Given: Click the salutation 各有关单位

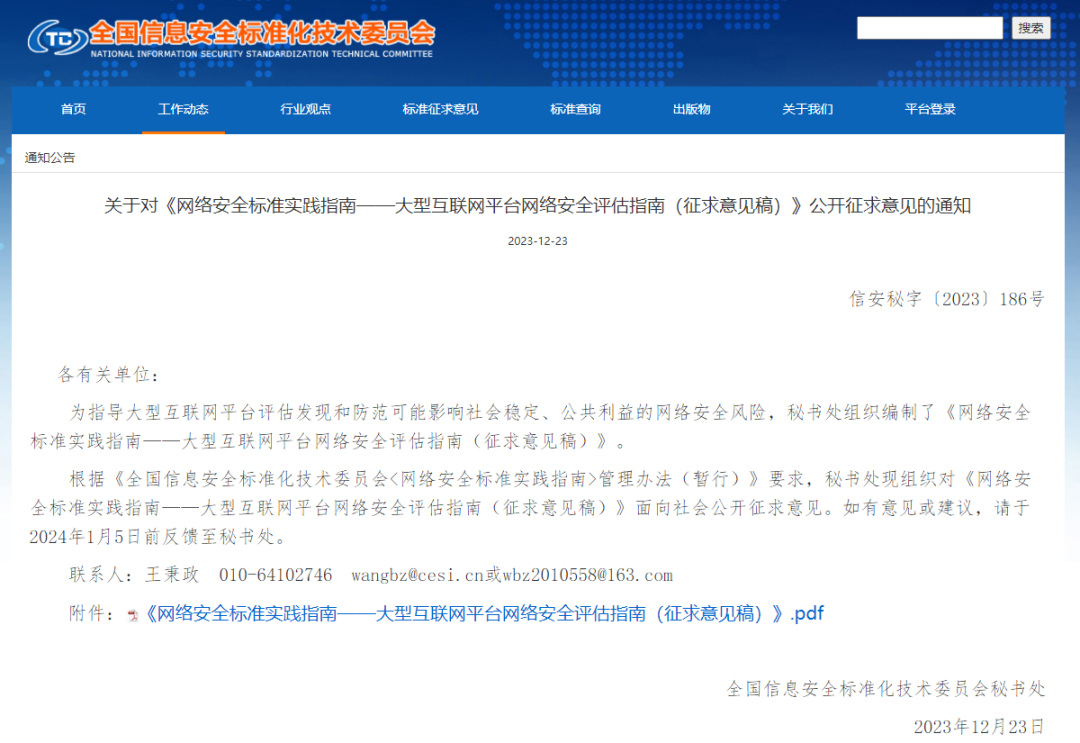Looking at the screenshot, I should coord(107,375).
